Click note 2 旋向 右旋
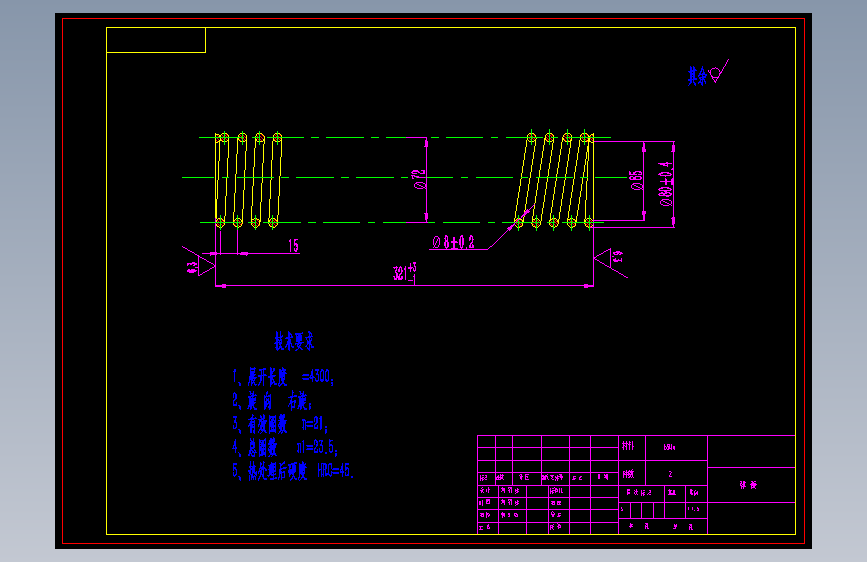Screen dimensions: 867x562 tap(272, 400)
